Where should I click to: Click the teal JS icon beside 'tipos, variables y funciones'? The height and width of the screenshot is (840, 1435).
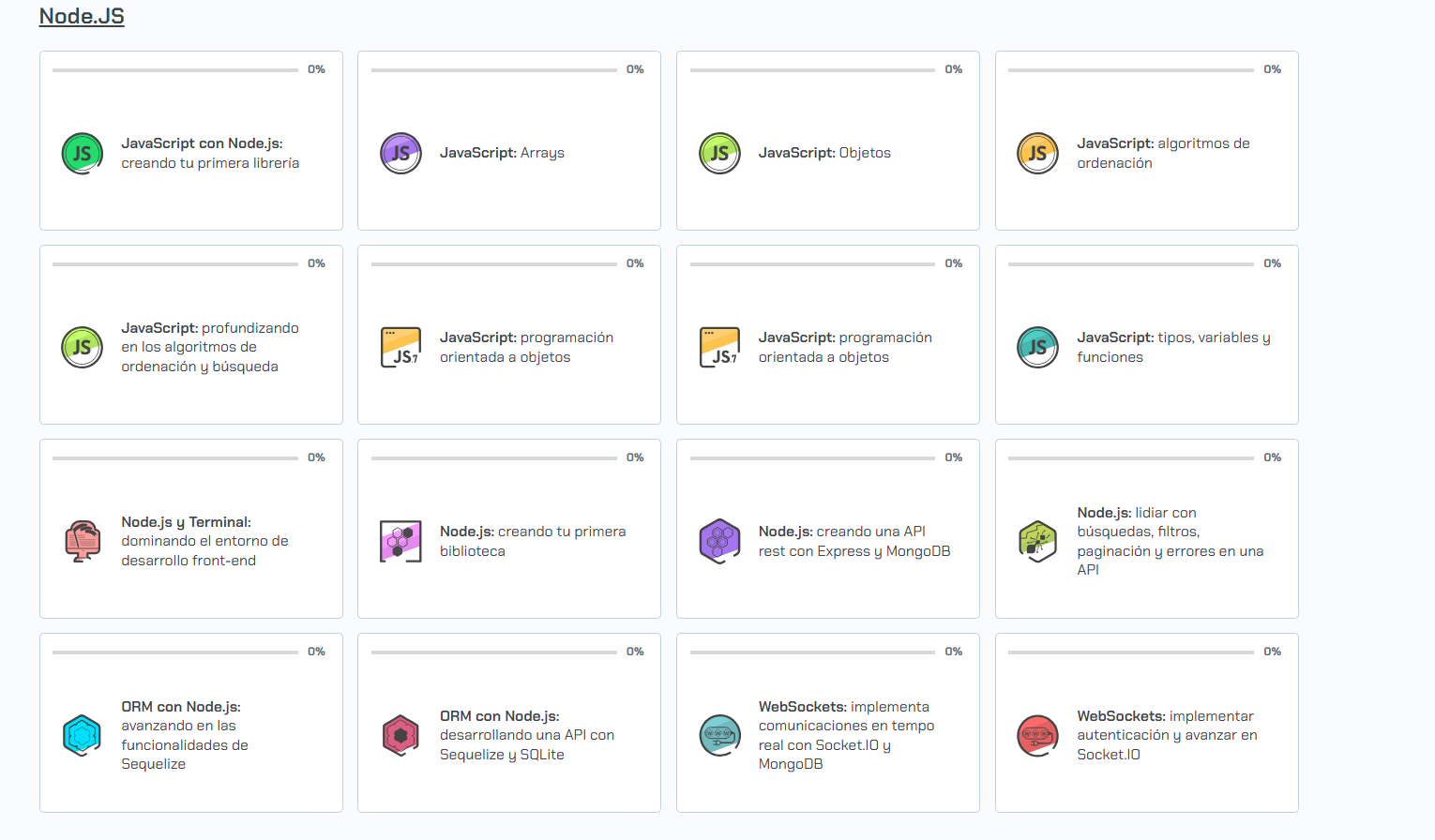click(x=1038, y=348)
